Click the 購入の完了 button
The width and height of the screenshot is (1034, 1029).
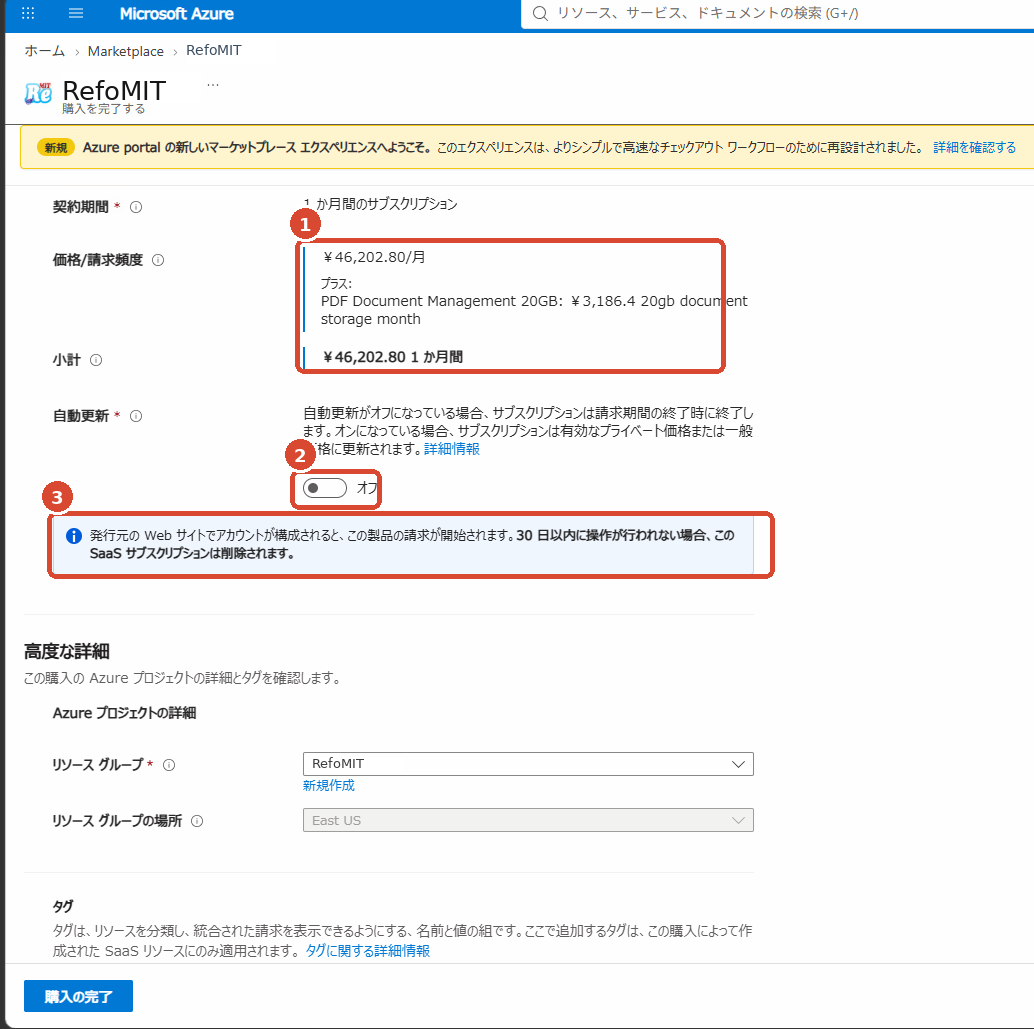click(x=78, y=996)
